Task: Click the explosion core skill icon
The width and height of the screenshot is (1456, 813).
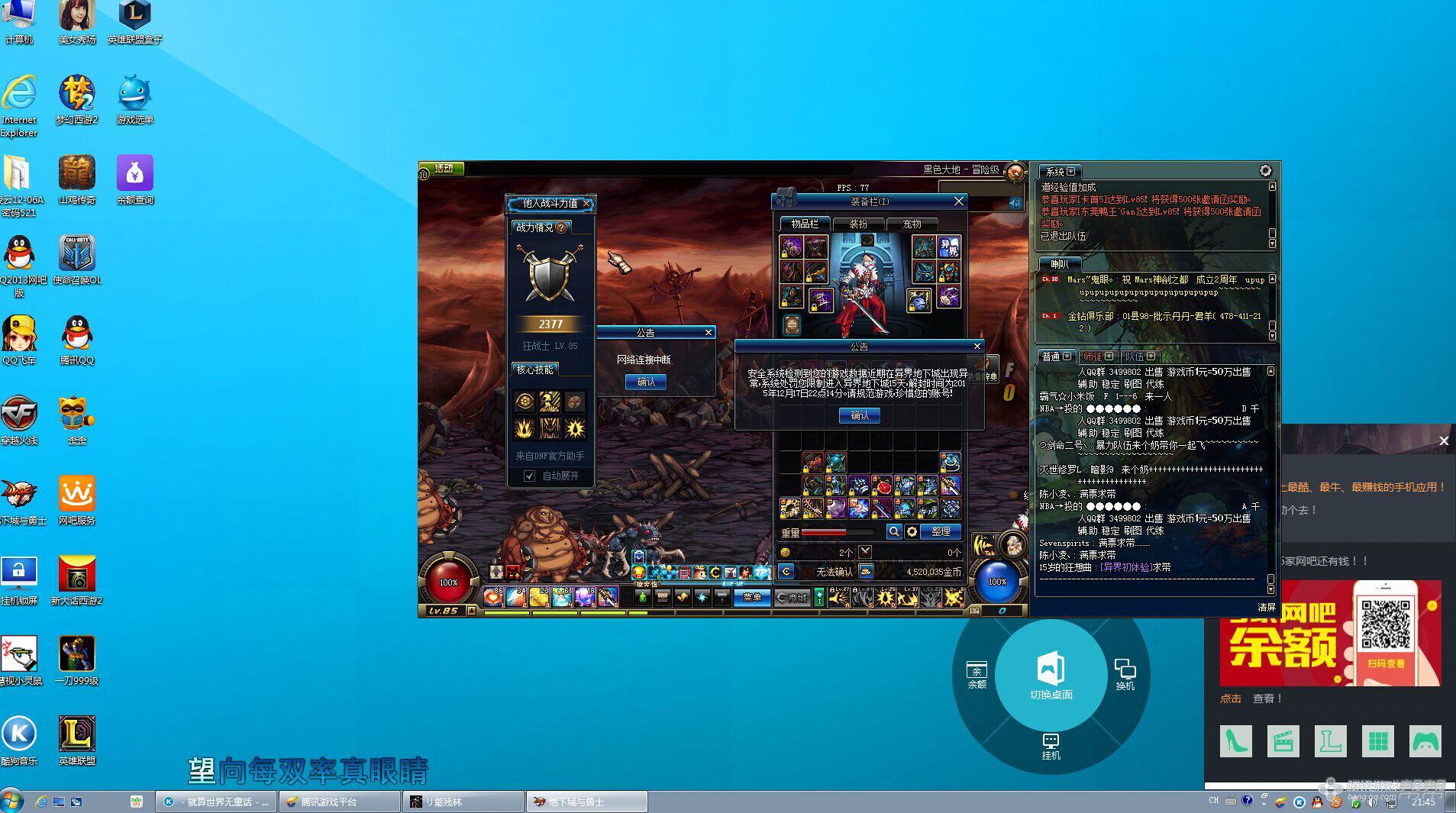Action: 574,427
